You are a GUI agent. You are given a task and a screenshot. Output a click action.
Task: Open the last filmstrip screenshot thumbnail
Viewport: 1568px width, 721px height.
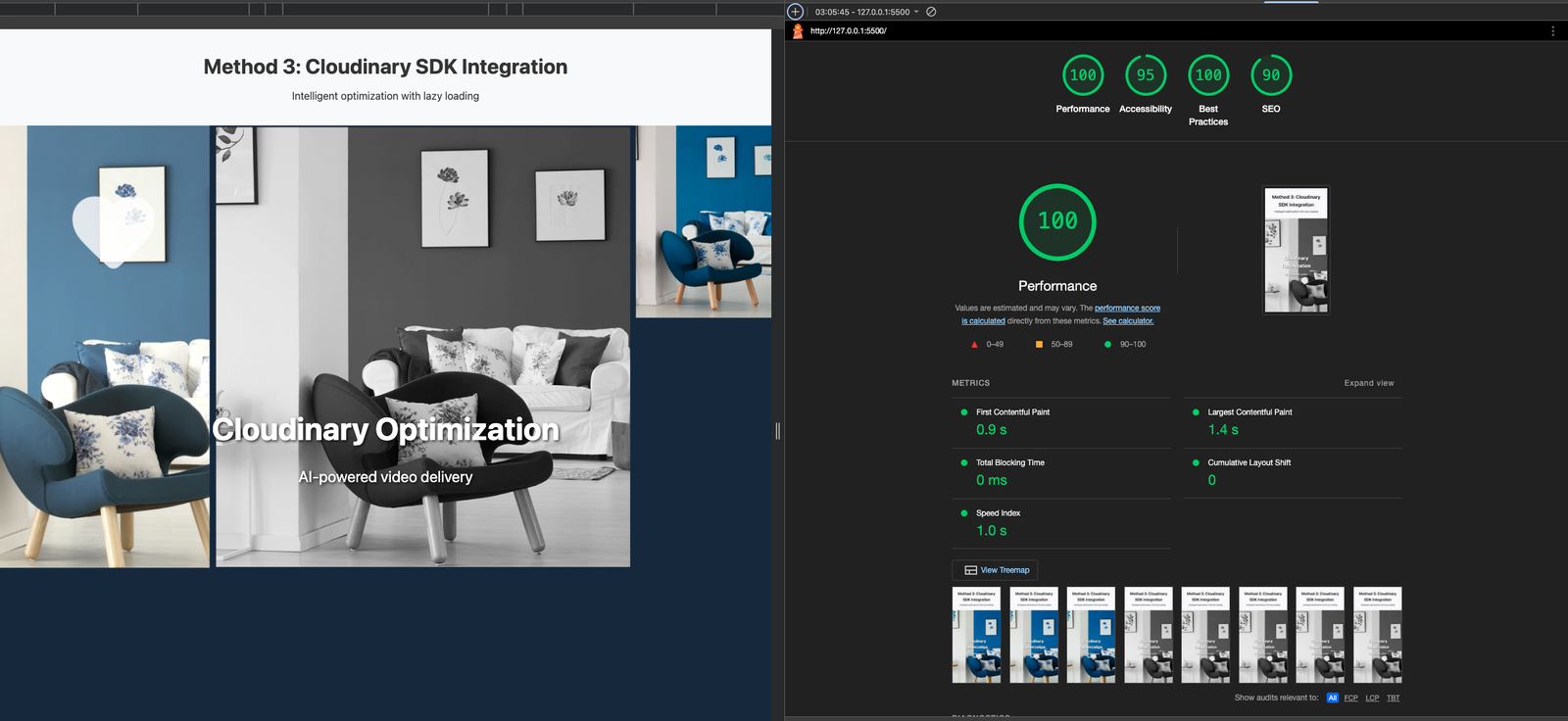coord(1378,635)
